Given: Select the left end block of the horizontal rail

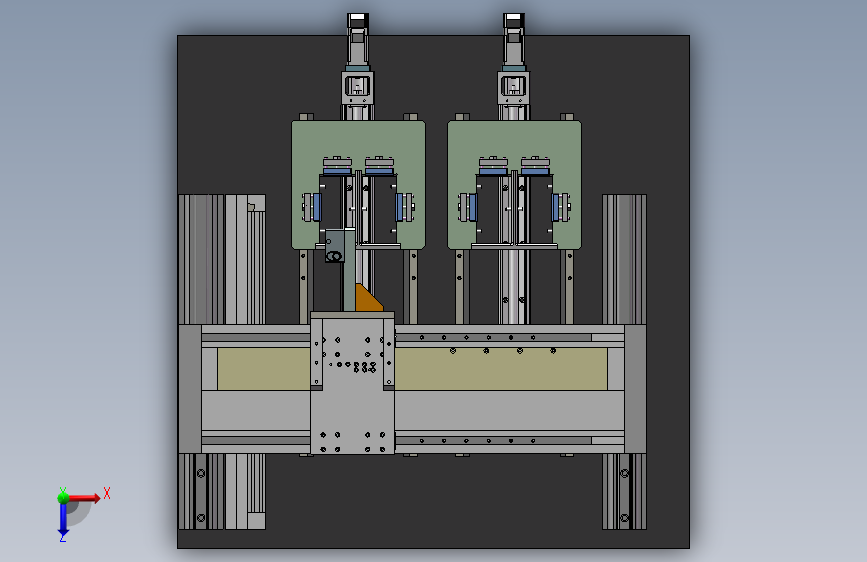Looking at the screenshot, I should pyautogui.click(x=190, y=389).
